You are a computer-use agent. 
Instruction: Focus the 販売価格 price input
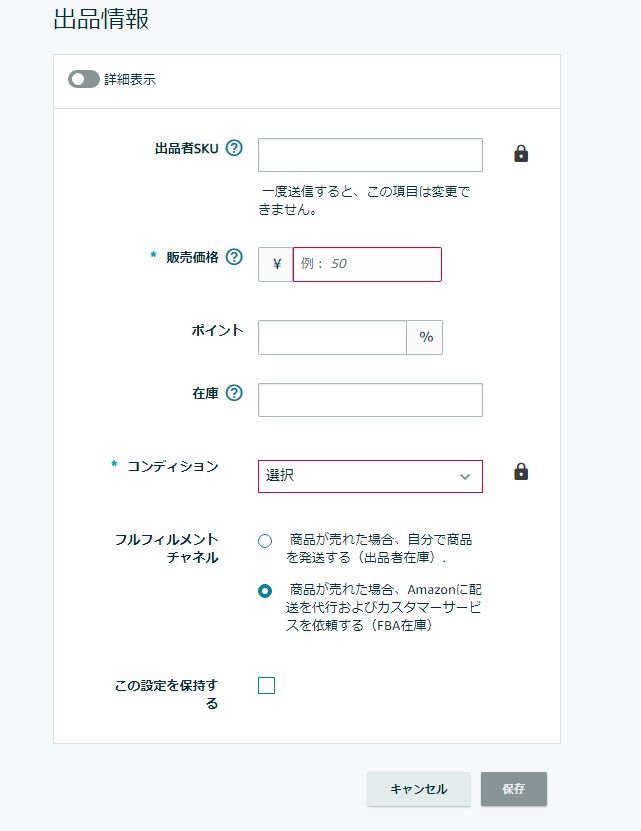tap(367, 264)
